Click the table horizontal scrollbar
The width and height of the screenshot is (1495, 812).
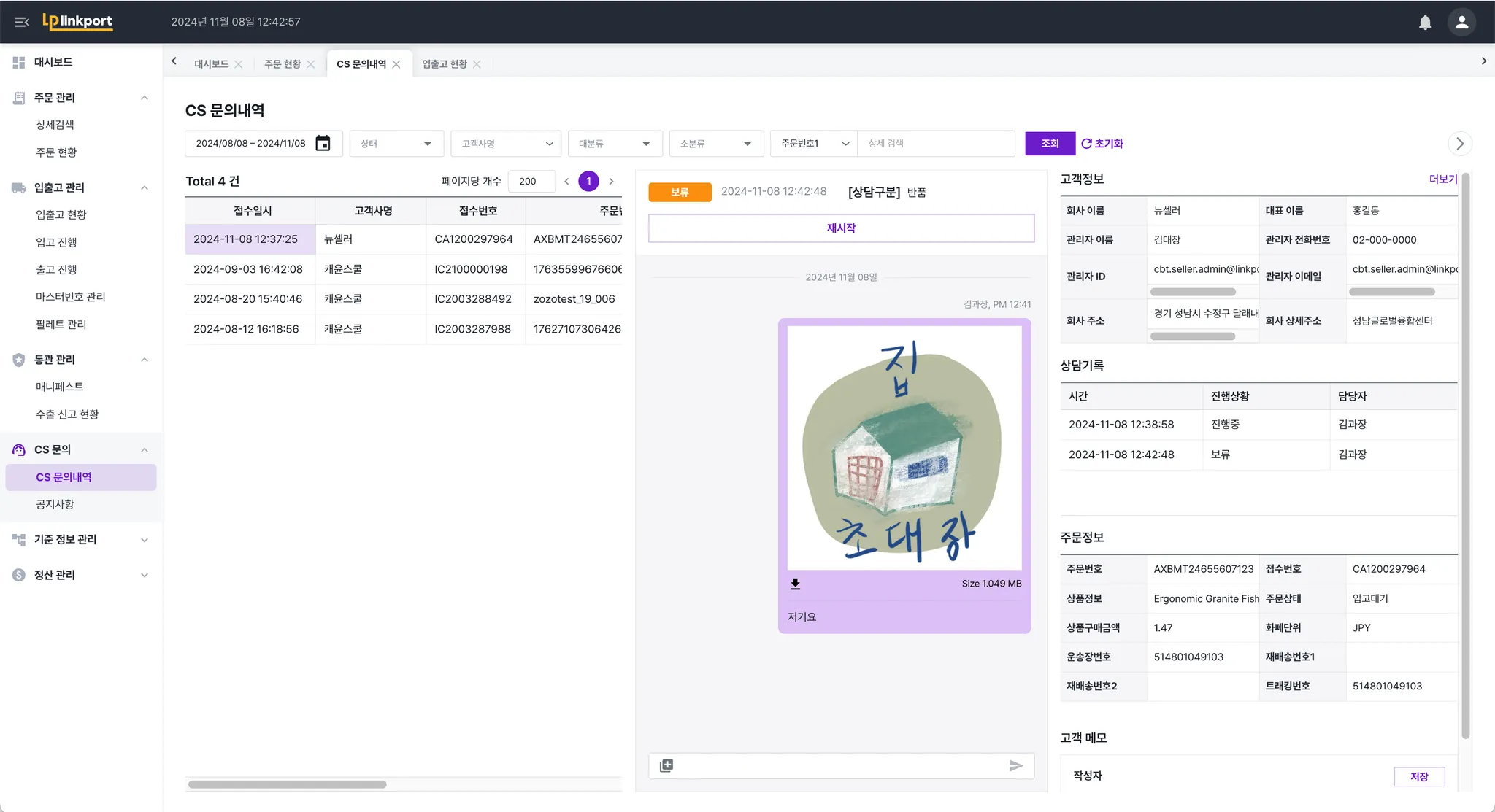[288, 784]
